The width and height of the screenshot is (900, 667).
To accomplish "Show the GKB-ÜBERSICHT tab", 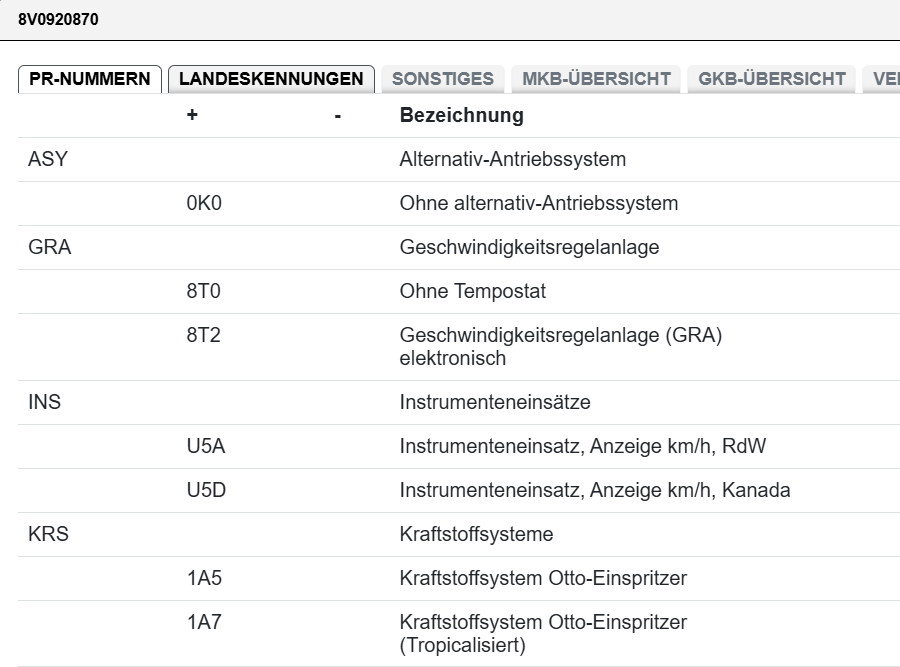I will 772,79.
